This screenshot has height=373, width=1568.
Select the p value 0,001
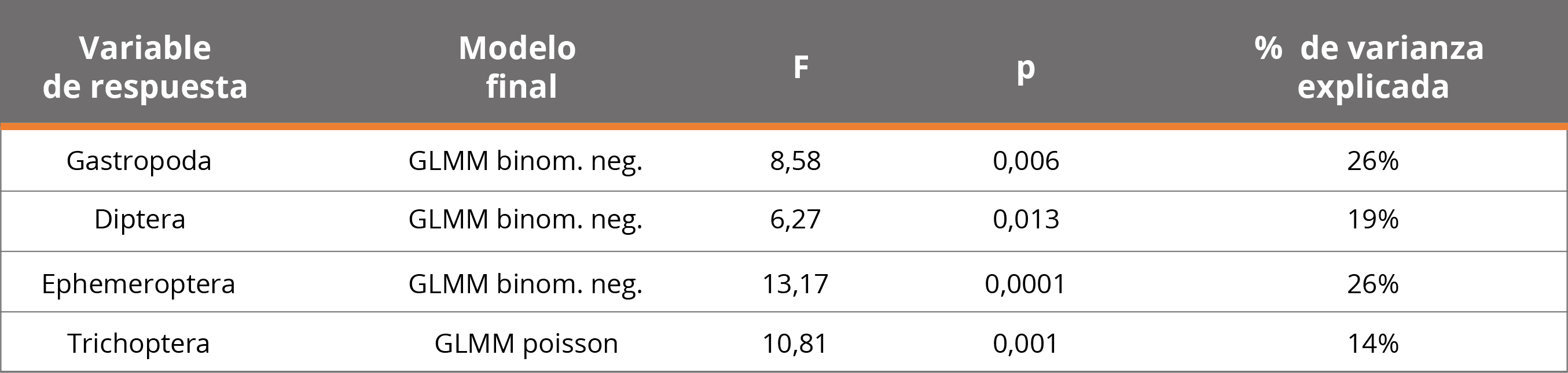[1026, 344]
